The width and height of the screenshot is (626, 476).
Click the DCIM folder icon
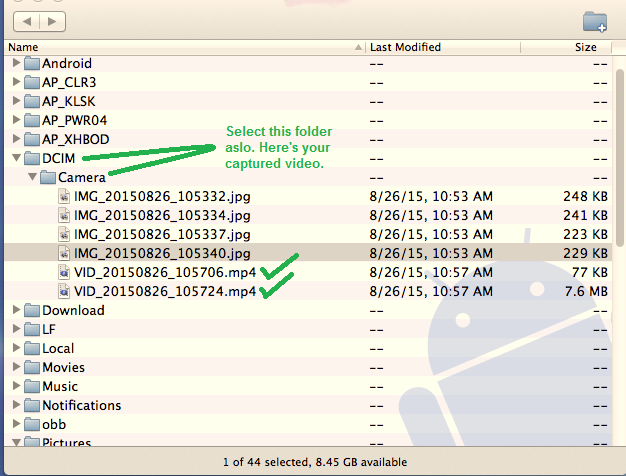(x=31, y=158)
